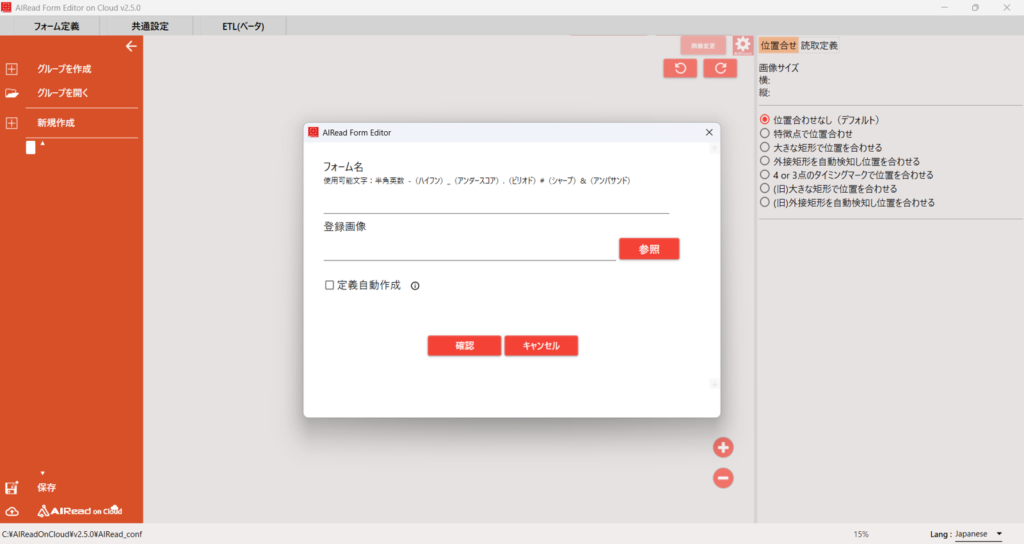This screenshot has height=544, width=1024.
Task: Click the info icon next to 定義自動作成
Action: point(415,285)
